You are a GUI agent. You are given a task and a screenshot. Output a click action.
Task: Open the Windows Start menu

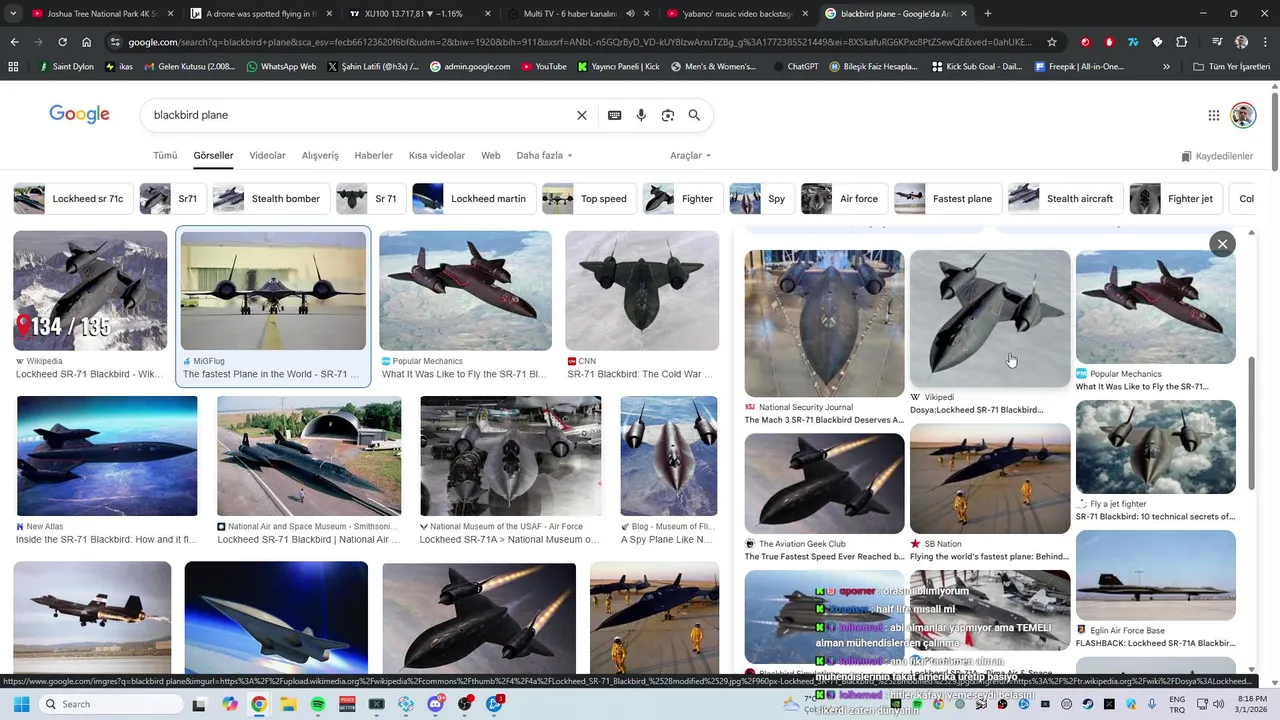coord(21,704)
